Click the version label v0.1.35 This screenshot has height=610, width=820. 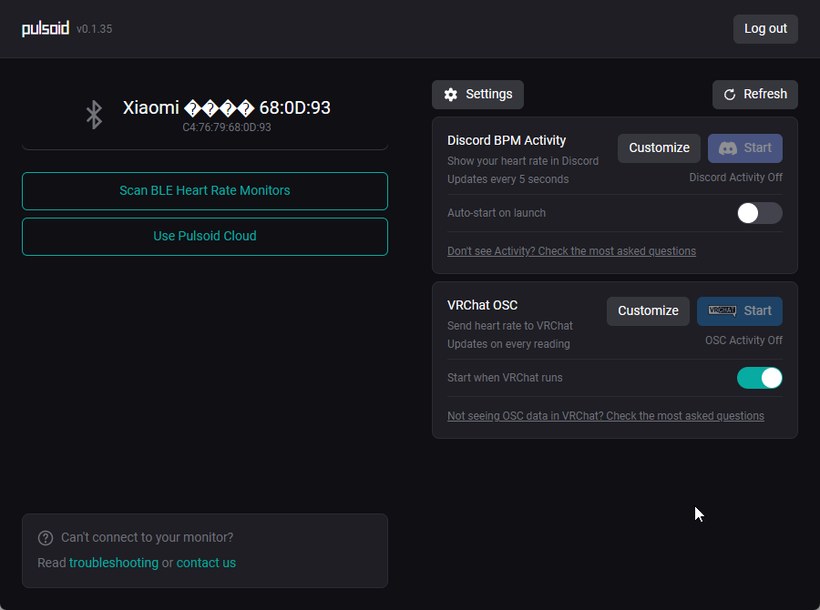pyautogui.click(x=94, y=29)
